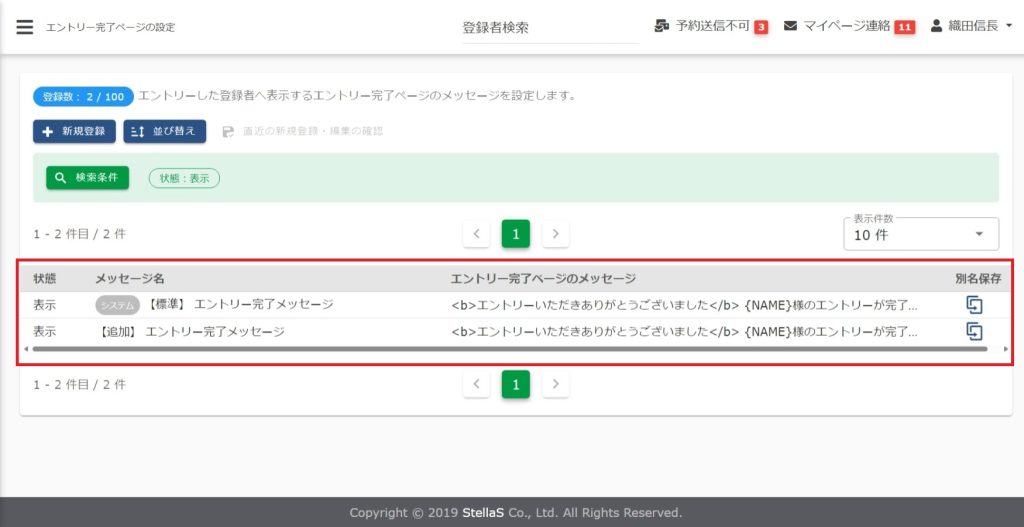This screenshot has width=1024, height=527.
Task: Click save-as copy icon for 【追加】 message
Action: click(974, 331)
